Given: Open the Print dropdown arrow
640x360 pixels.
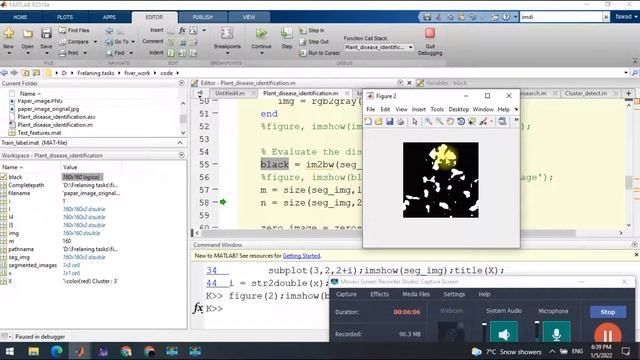Looking at the screenshot, I should 85,53.
